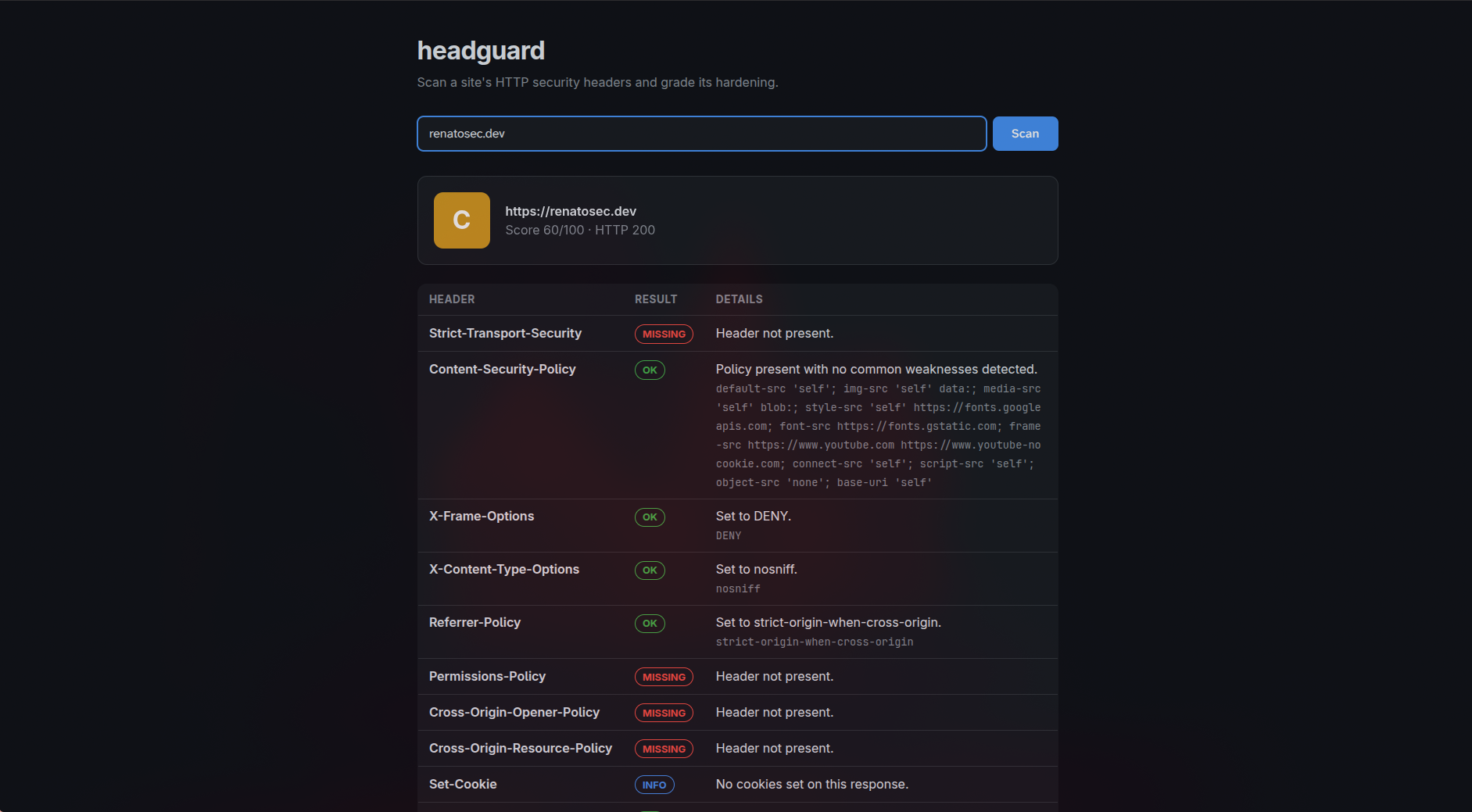Viewport: 1472px width, 812px height.
Task: Click INFO badge for Set-Cookie
Action: click(654, 785)
